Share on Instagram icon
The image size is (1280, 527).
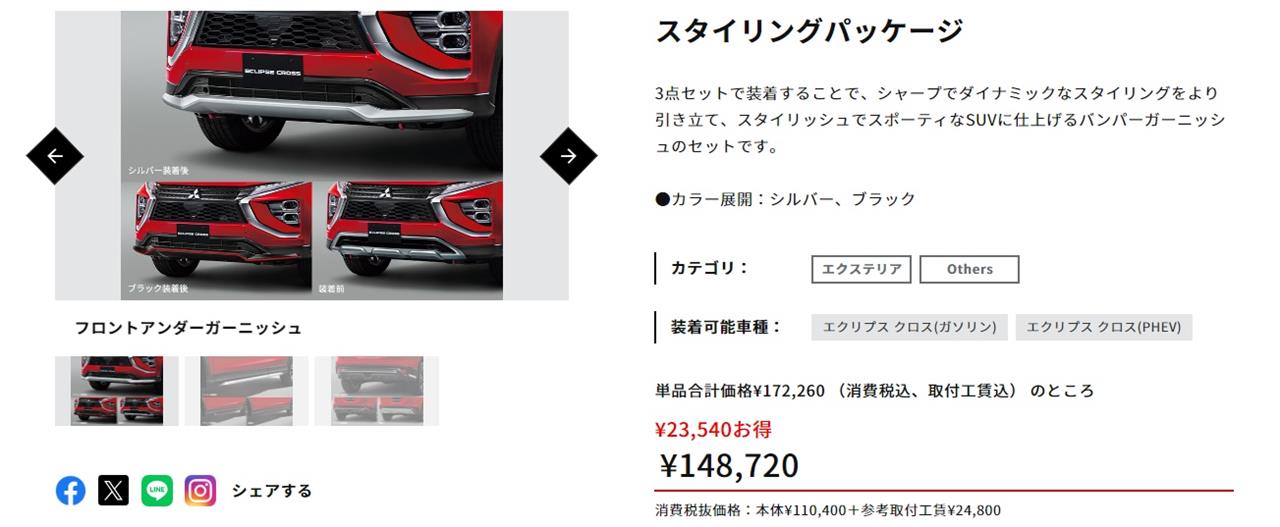(x=200, y=490)
